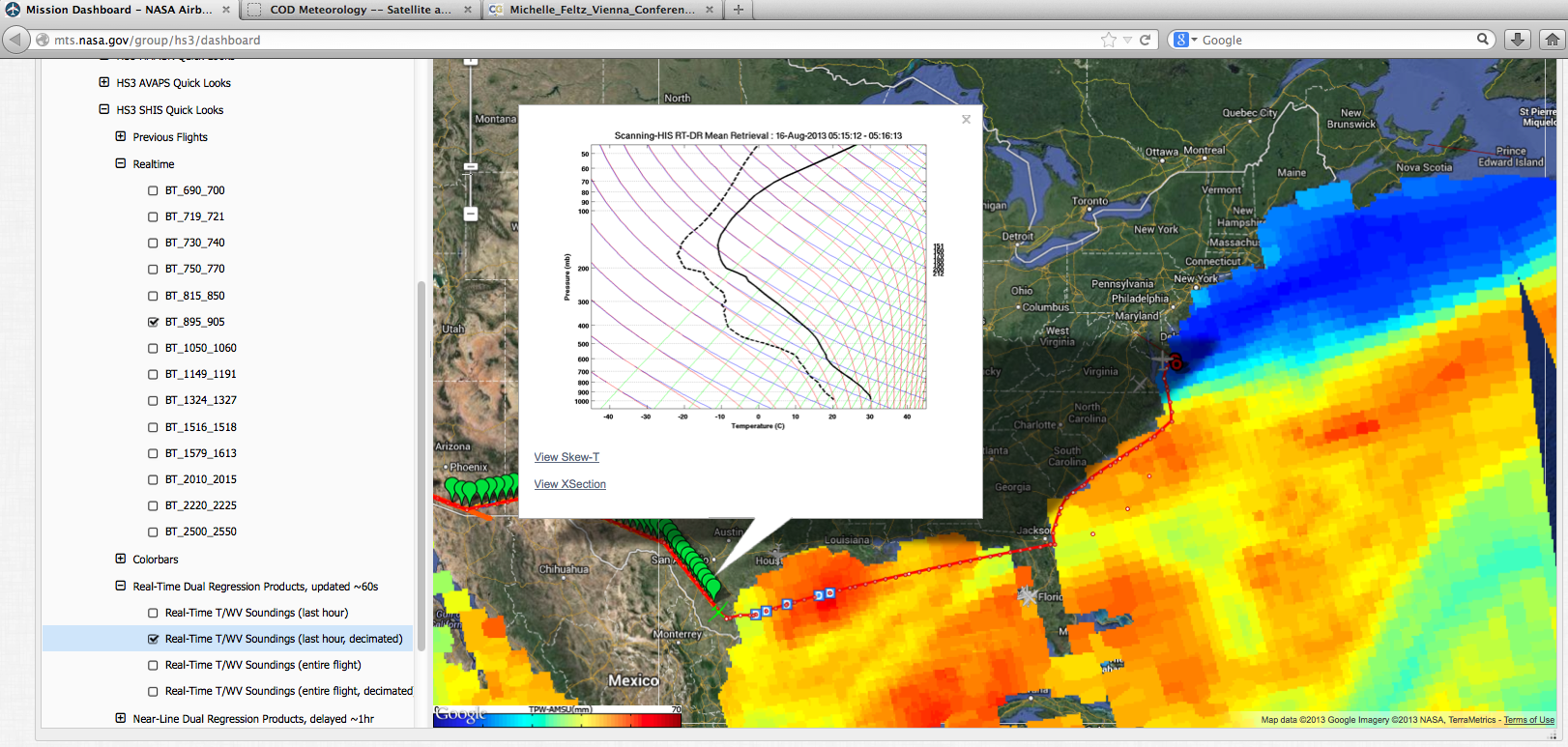The image size is (1568, 747).
Task: Click the browser back arrow button
Action: click(x=16, y=40)
